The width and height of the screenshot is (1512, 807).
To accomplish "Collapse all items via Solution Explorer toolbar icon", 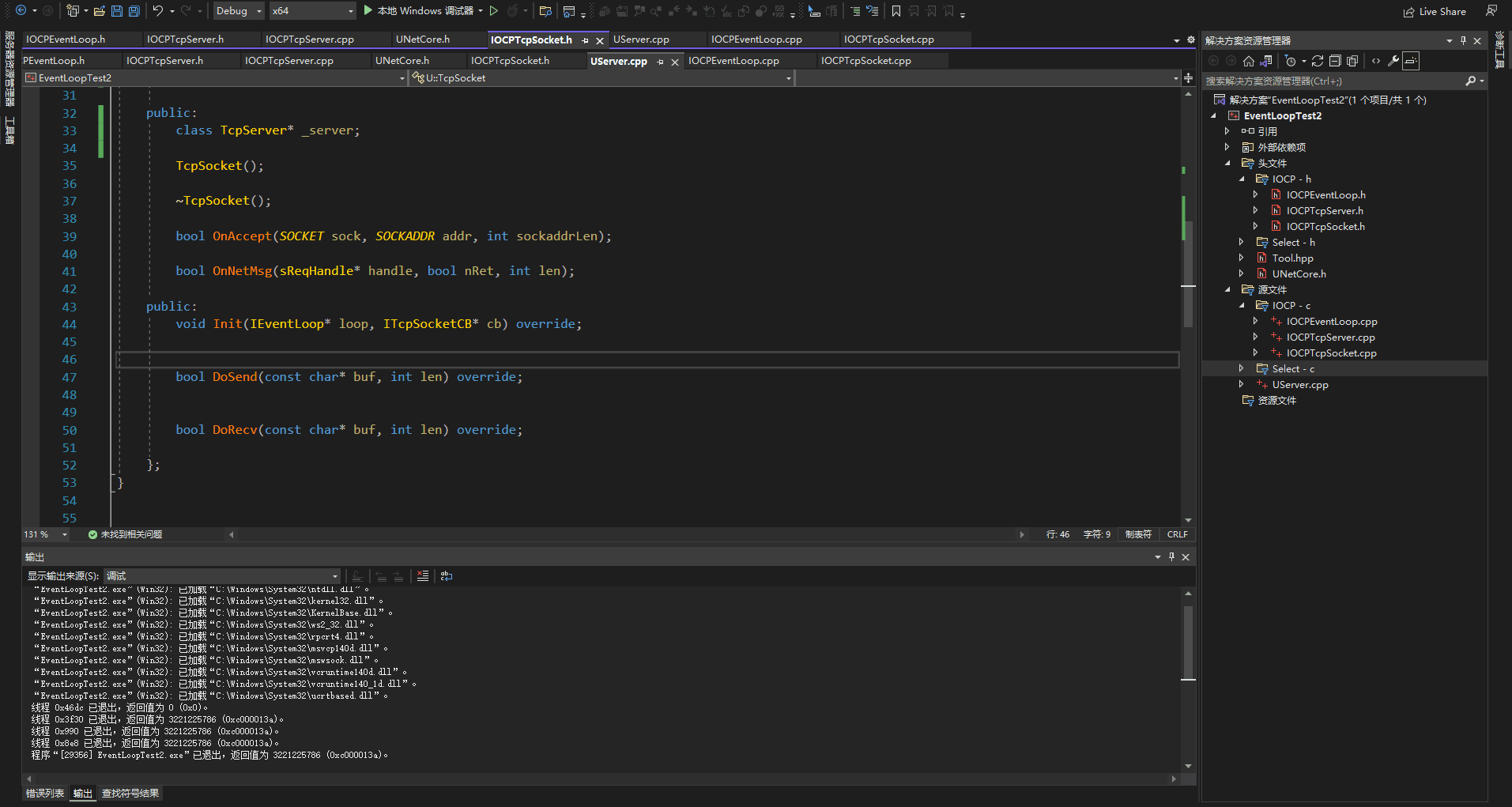I will click(x=1333, y=61).
